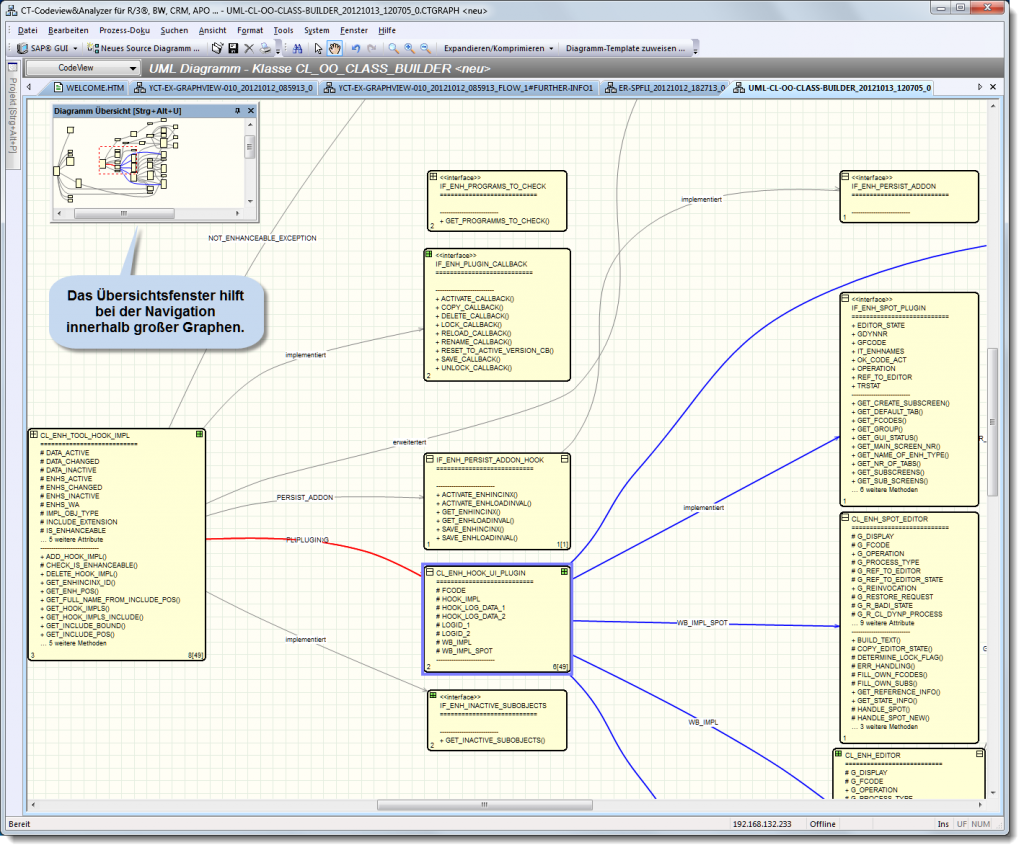The width and height of the screenshot is (1024, 850).
Task: Toggle Ins mode in the status bar
Action: (941, 824)
